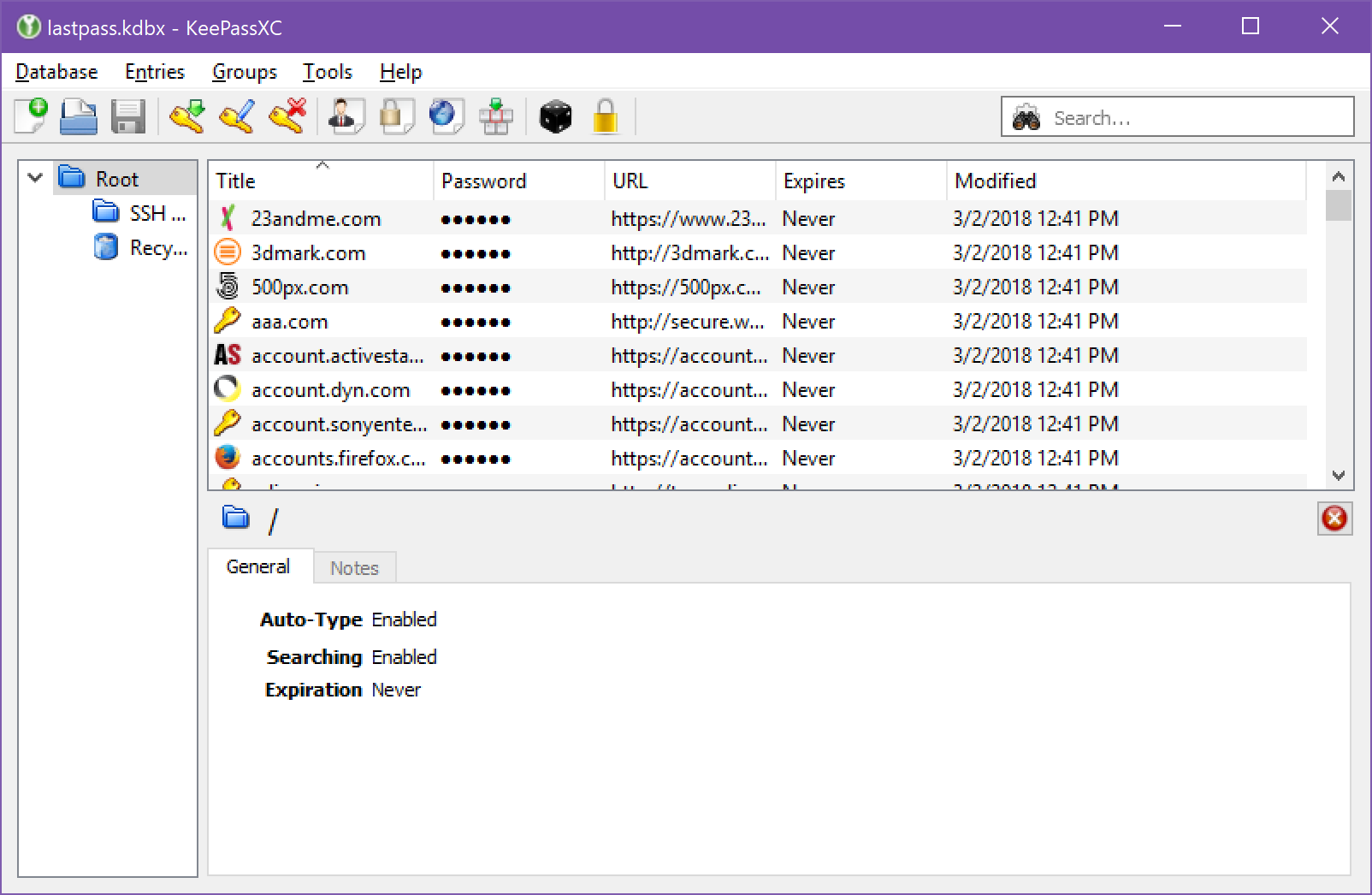Save database using the floppy disk icon
1372x895 pixels.
click(128, 116)
